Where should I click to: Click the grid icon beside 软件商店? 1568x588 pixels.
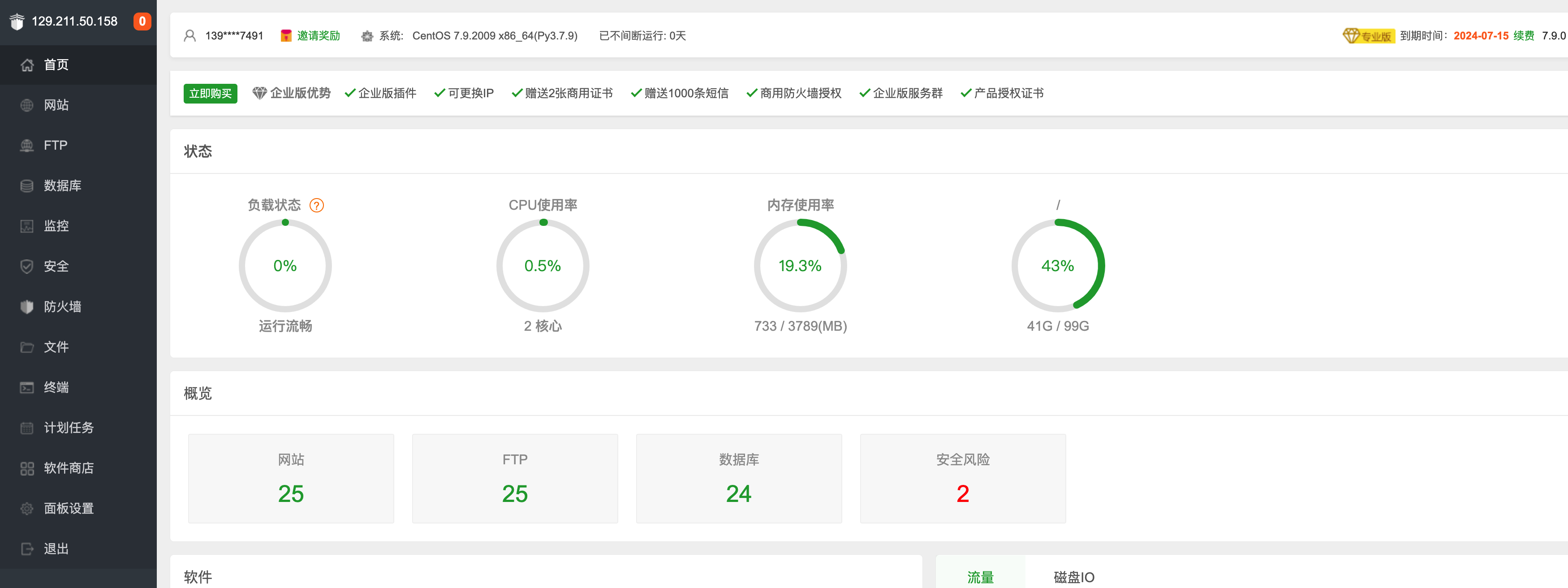click(x=27, y=468)
